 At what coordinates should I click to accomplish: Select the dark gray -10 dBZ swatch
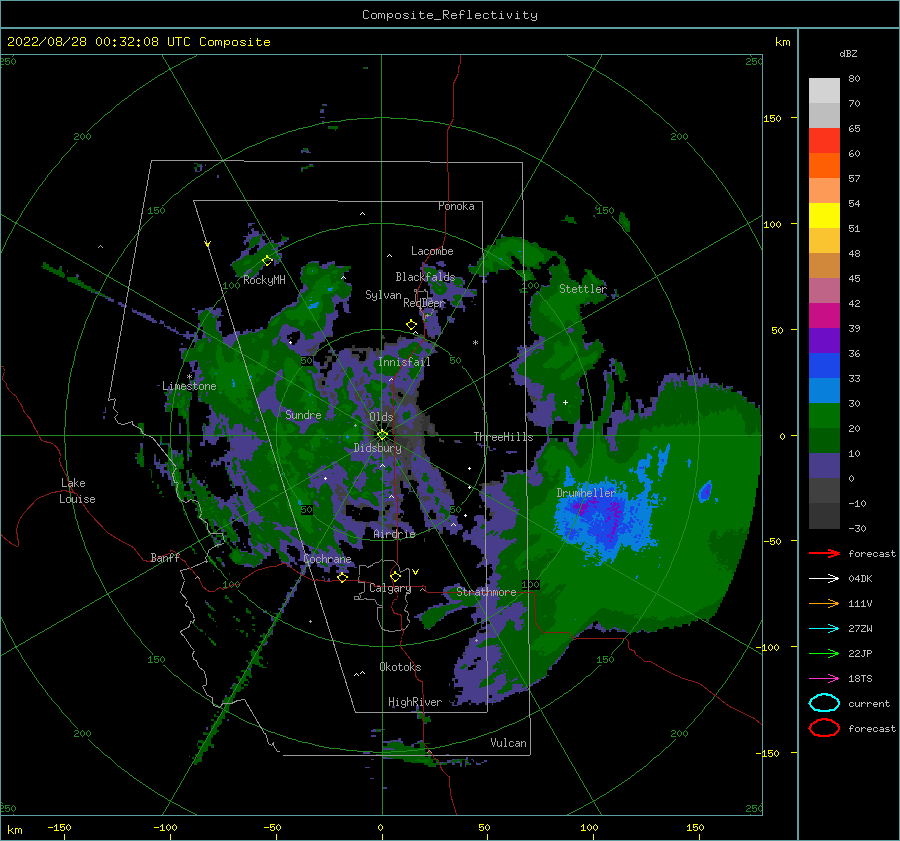tap(824, 516)
